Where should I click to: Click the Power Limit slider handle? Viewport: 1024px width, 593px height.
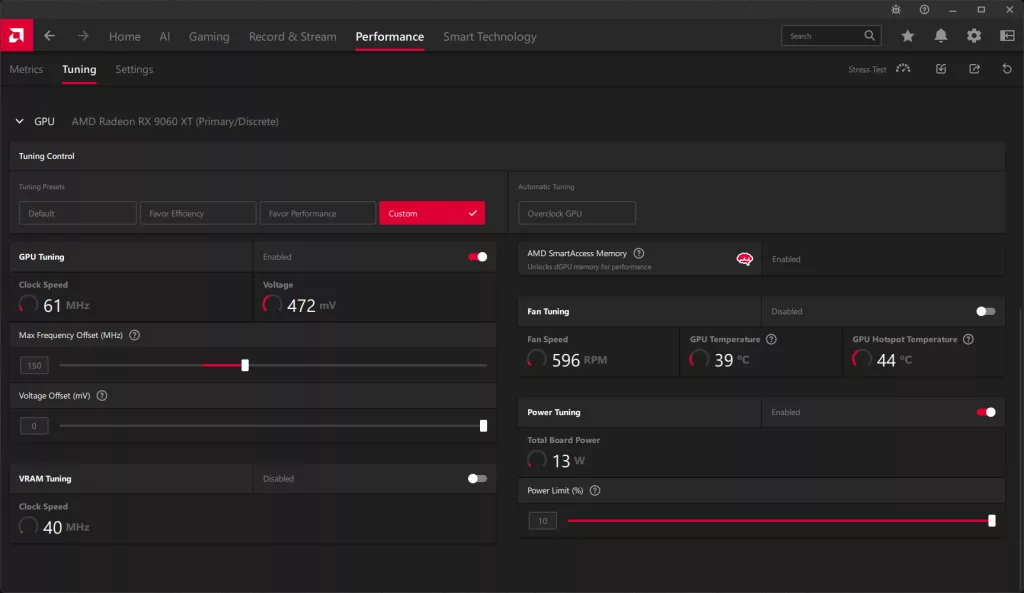click(x=992, y=521)
